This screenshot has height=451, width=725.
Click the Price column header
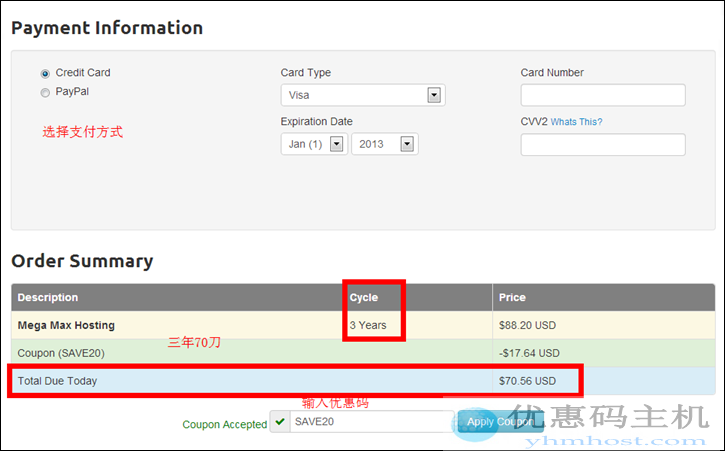[512, 297]
